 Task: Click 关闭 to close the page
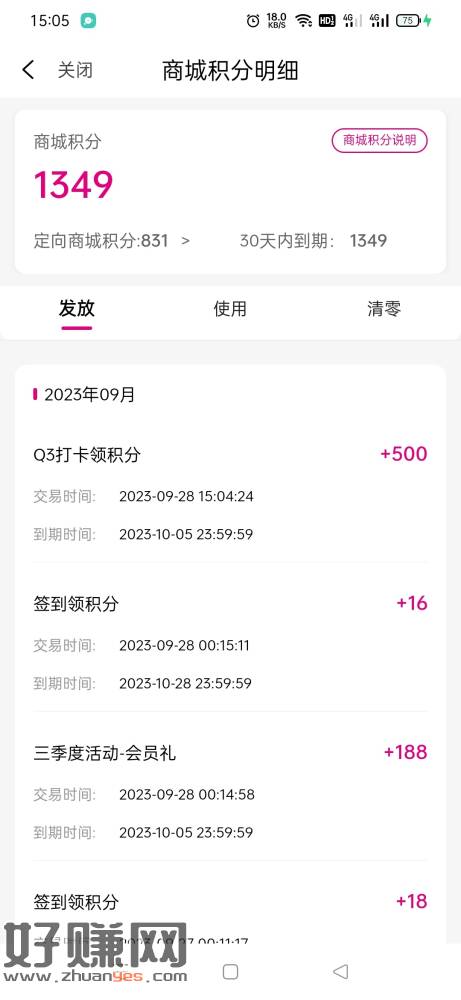pos(75,70)
